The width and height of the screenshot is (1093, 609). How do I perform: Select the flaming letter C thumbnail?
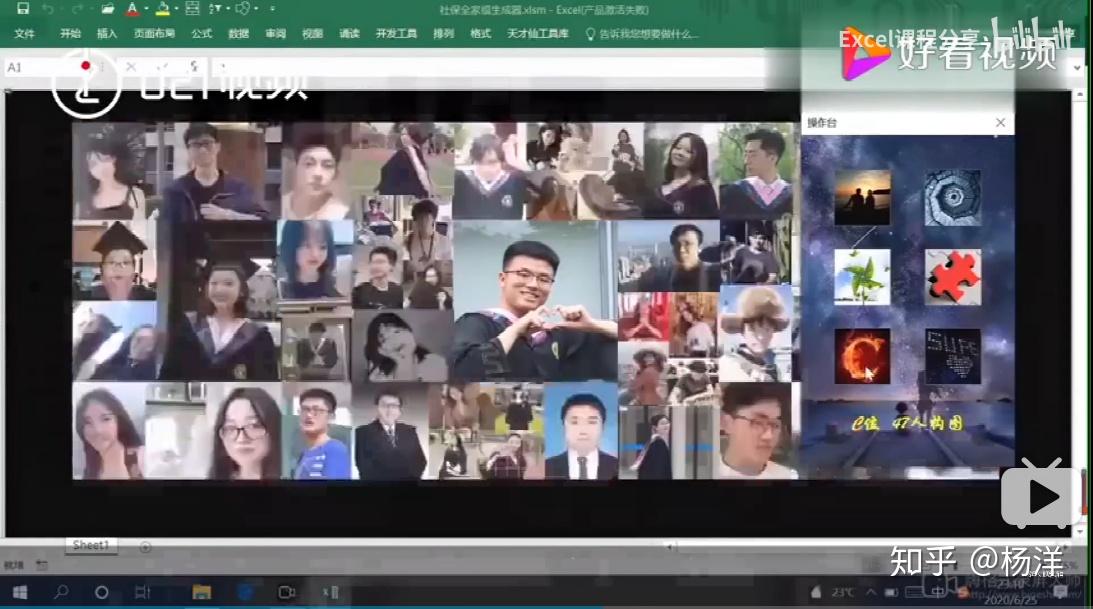[x=862, y=356]
